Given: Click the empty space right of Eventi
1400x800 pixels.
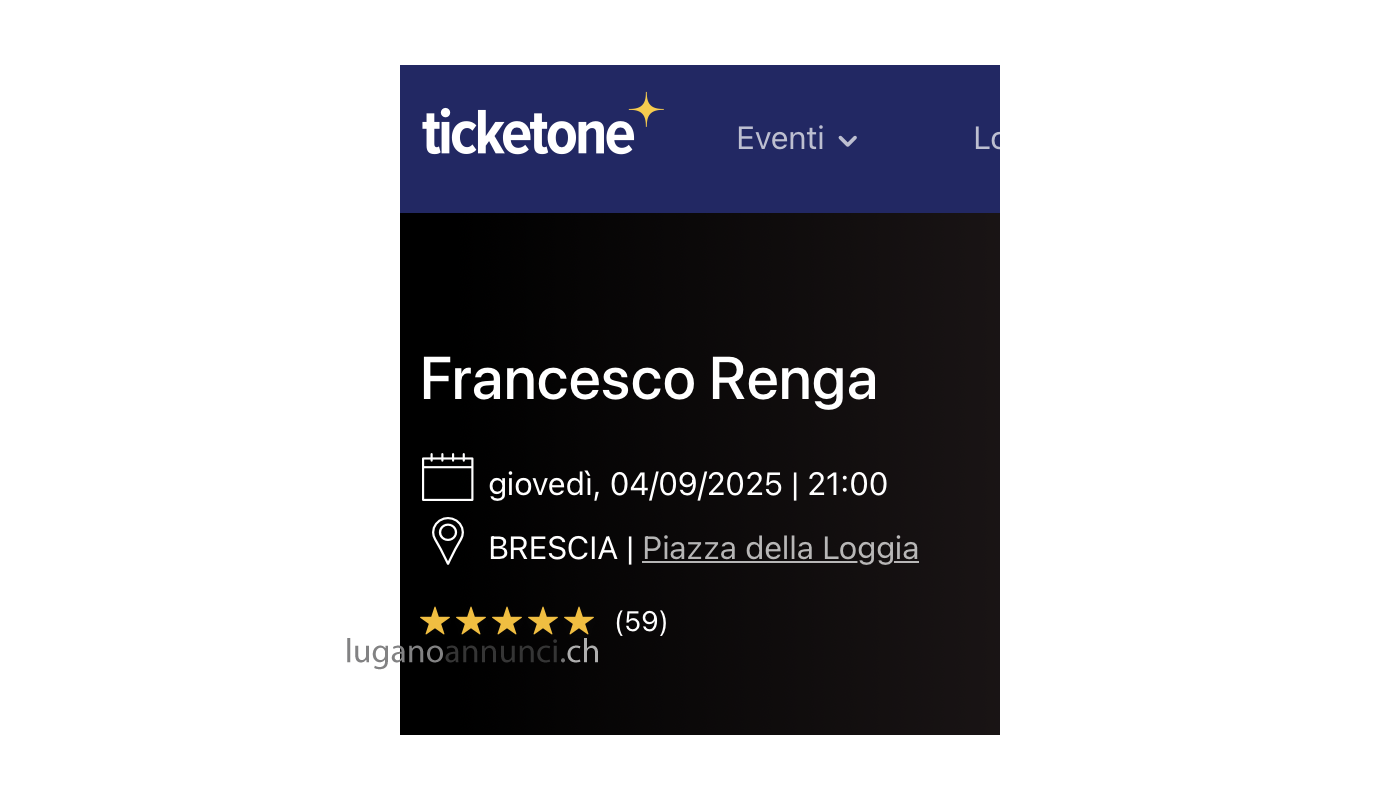Looking at the screenshot, I should pos(915,138).
